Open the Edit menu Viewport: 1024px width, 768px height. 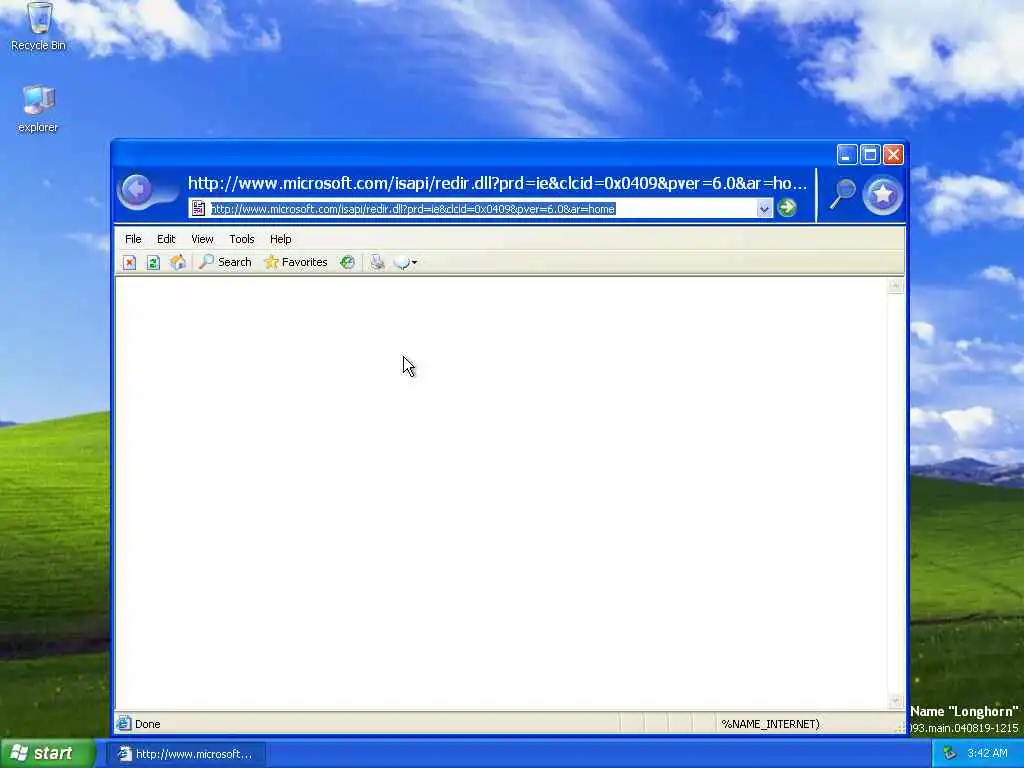(x=166, y=239)
